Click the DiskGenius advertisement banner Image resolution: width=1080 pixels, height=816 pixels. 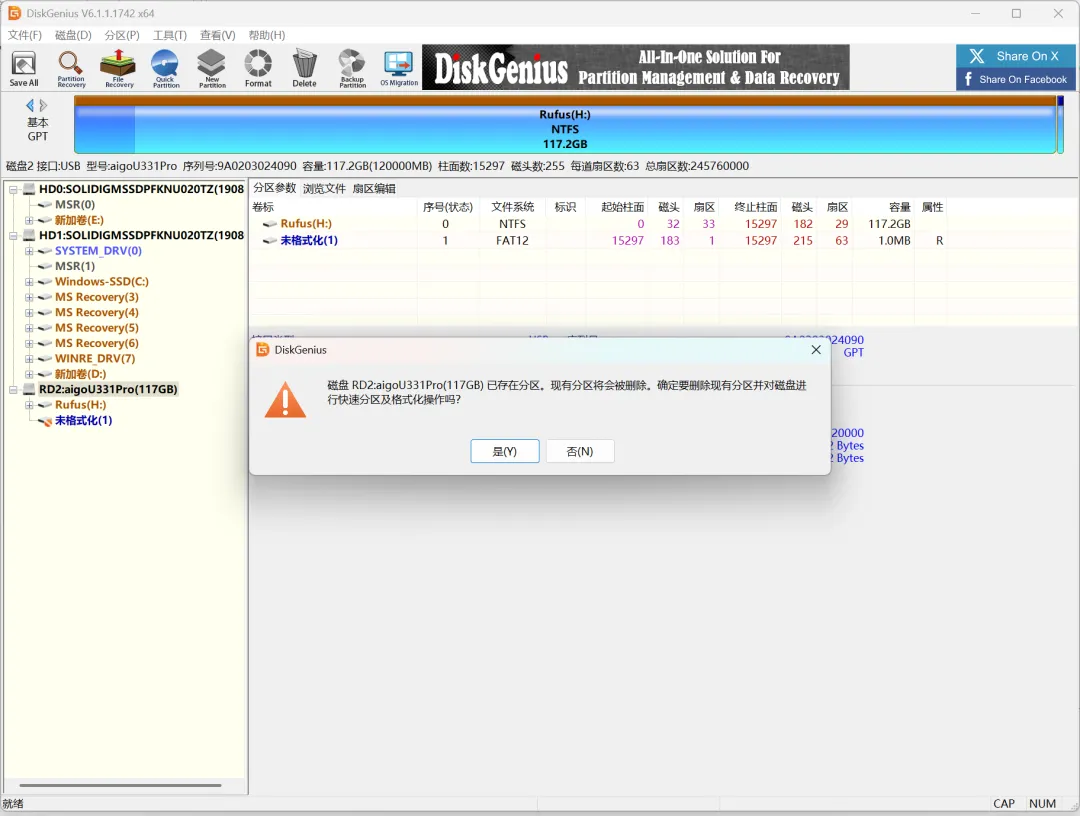point(636,67)
